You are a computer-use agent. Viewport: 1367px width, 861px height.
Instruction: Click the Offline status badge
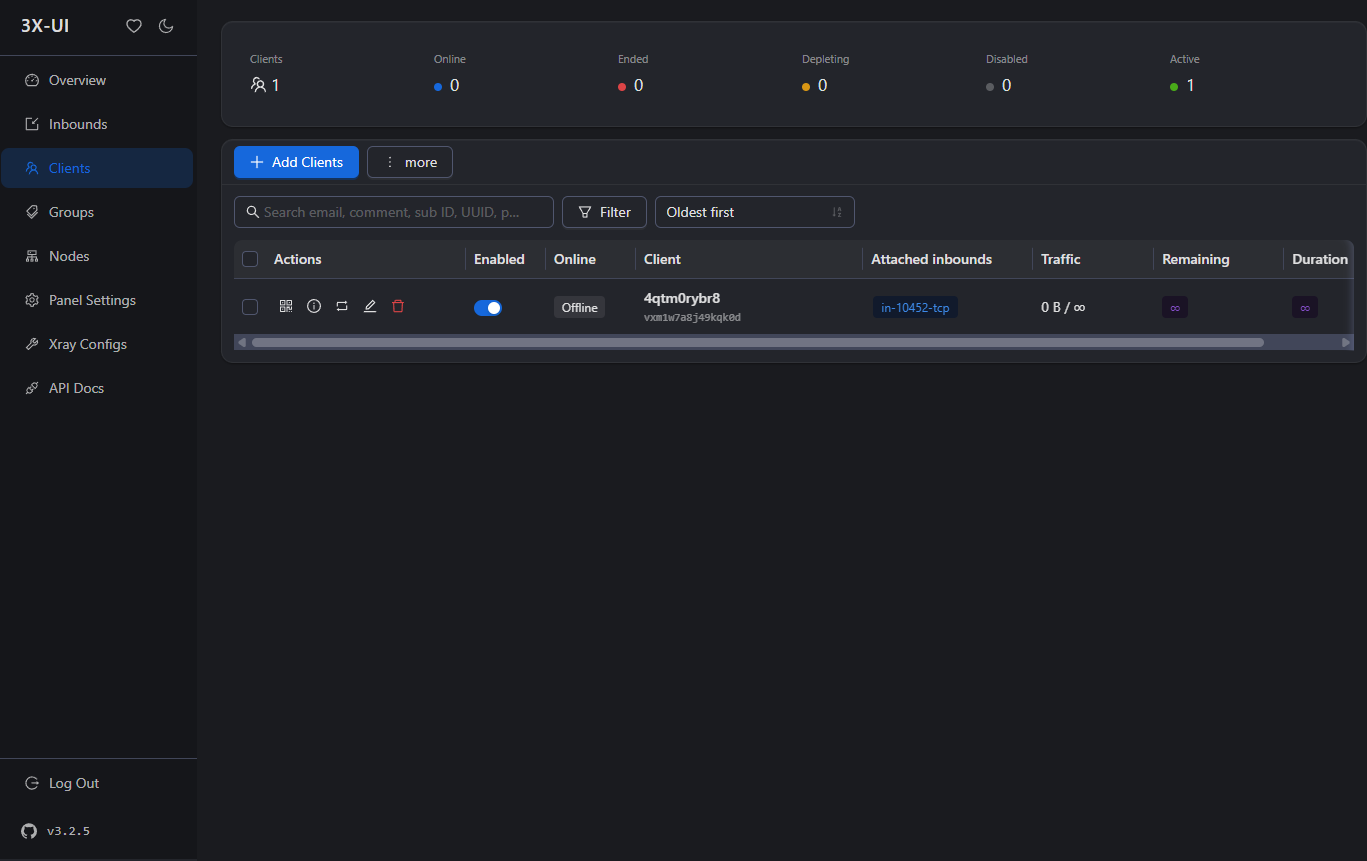[579, 307]
